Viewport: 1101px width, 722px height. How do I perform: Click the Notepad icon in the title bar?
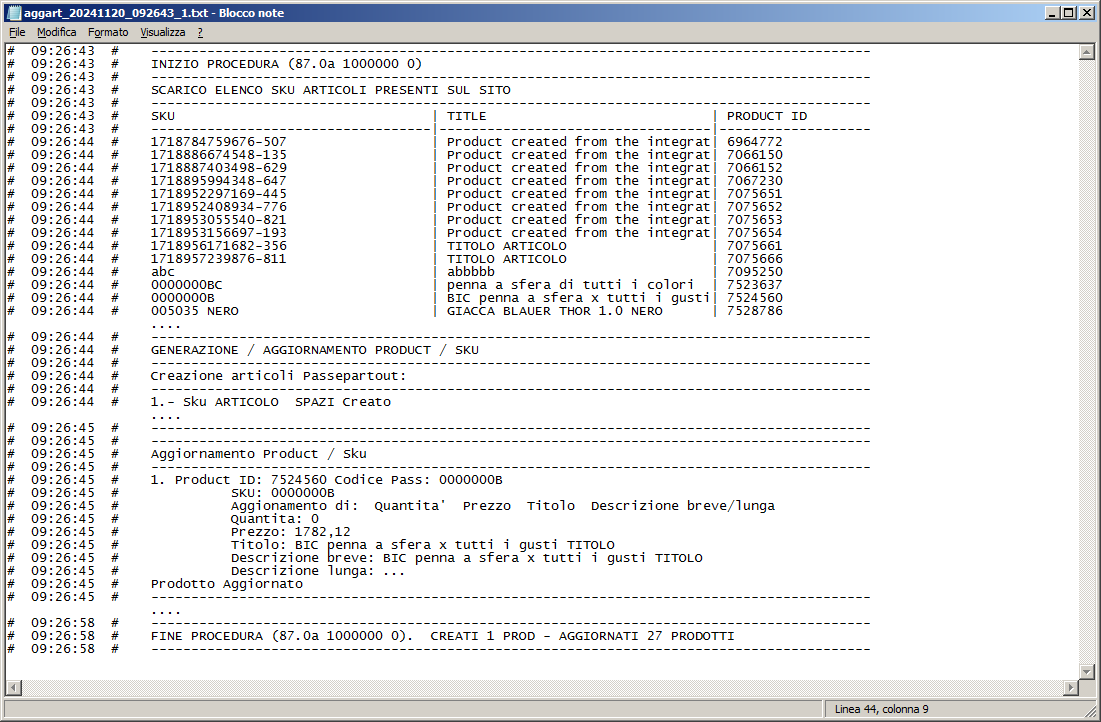pos(12,13)
